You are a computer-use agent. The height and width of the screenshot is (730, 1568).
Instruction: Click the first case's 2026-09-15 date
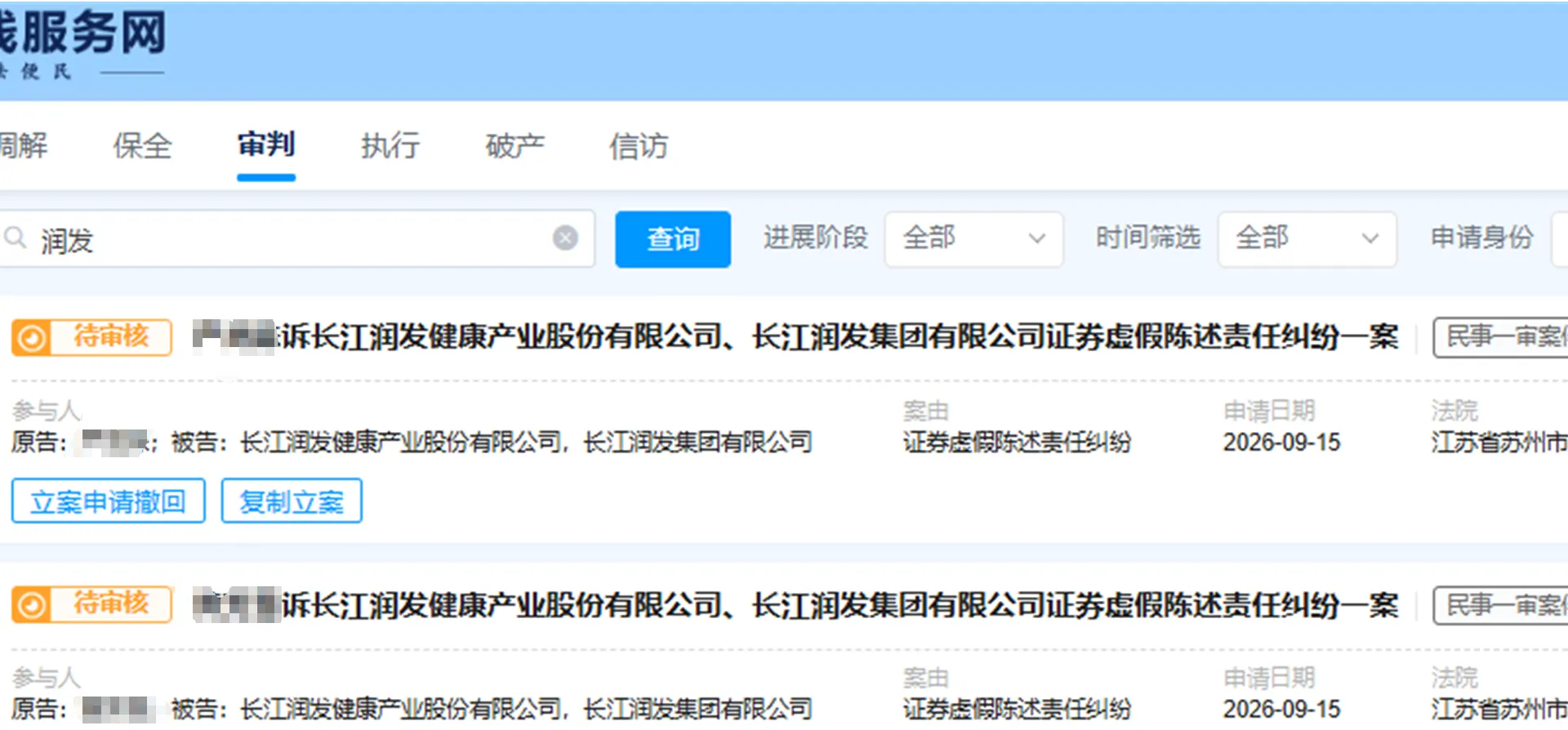click(1281, 443)
